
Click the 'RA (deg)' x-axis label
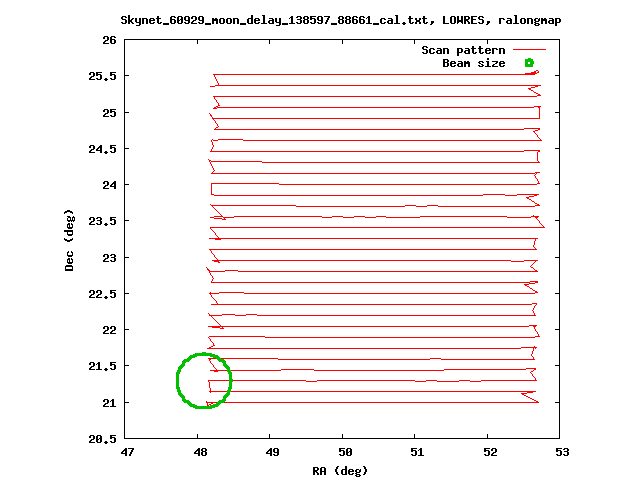point(340,471)
